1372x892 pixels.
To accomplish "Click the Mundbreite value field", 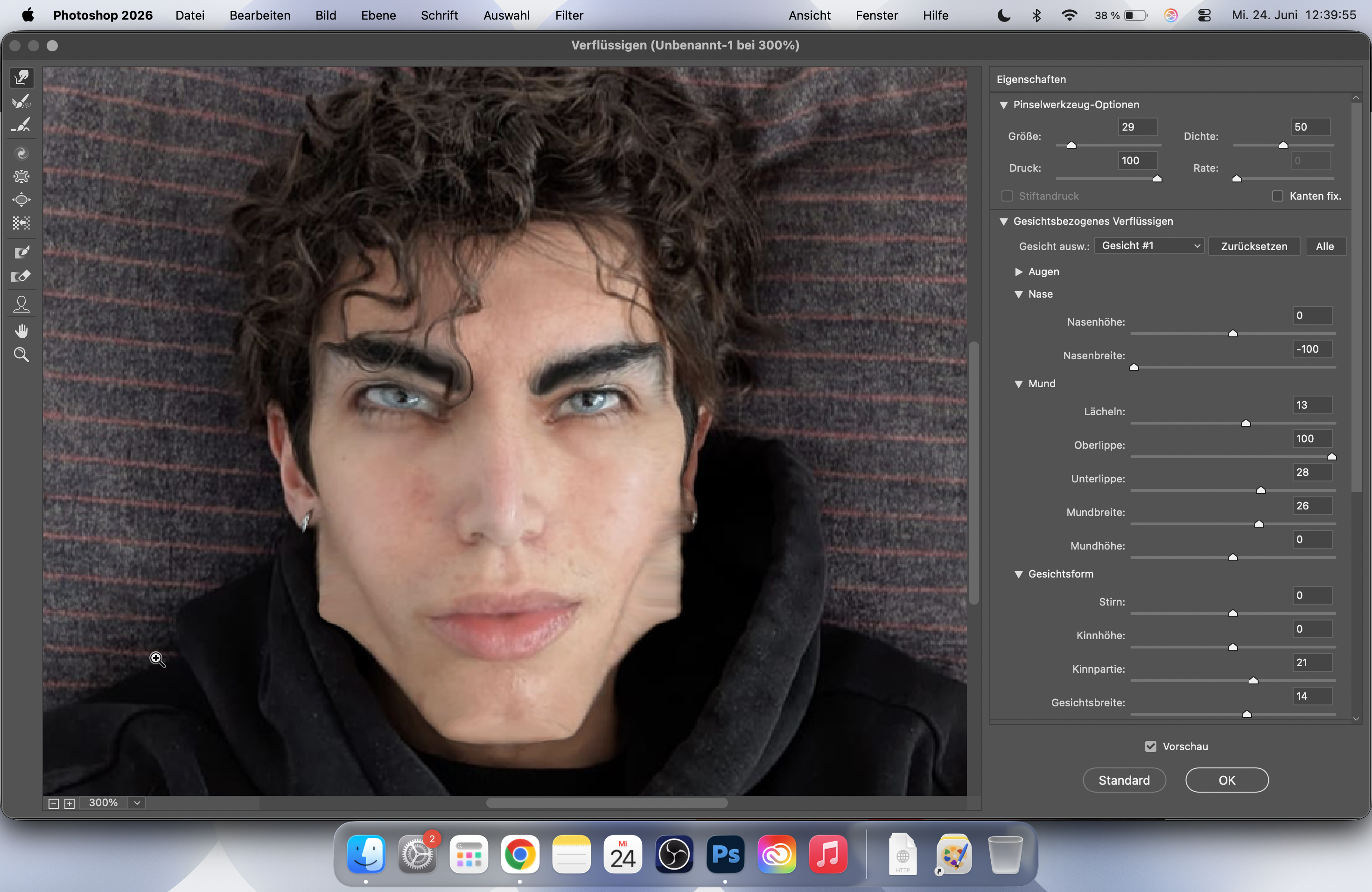I will (x=1312, y=506).
